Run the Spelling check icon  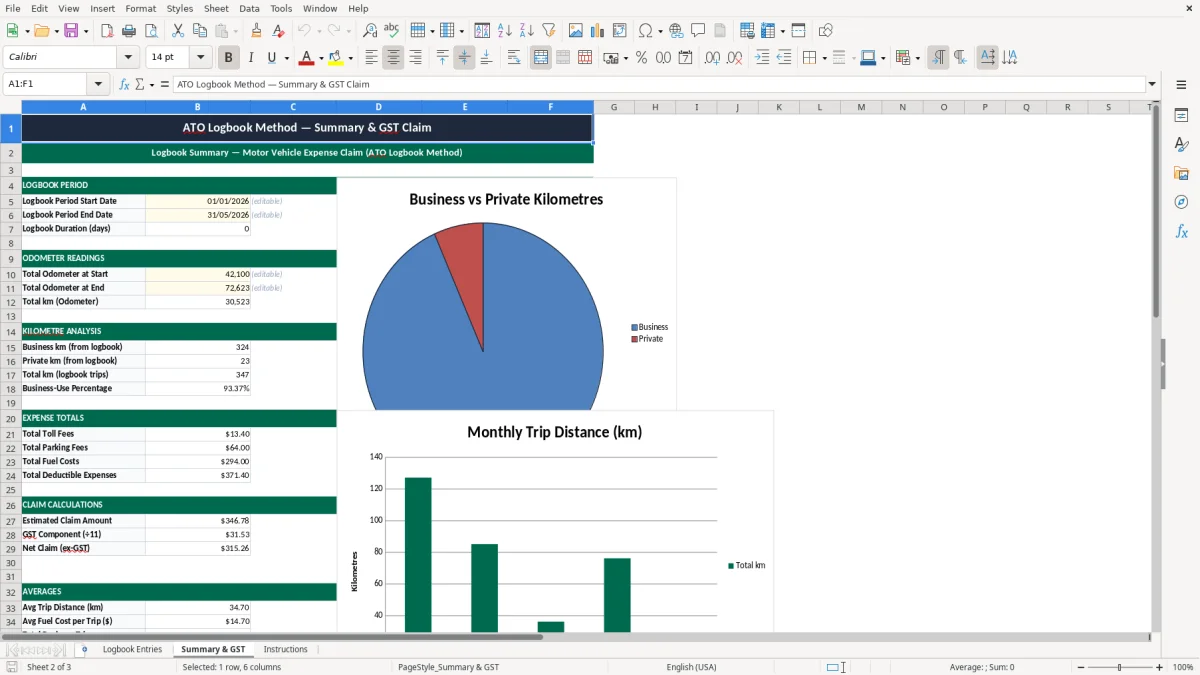point(392,31)
